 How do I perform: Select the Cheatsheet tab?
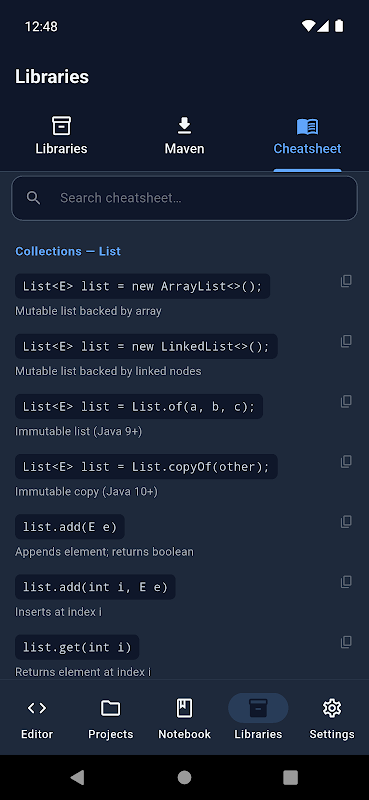[307, 137]
